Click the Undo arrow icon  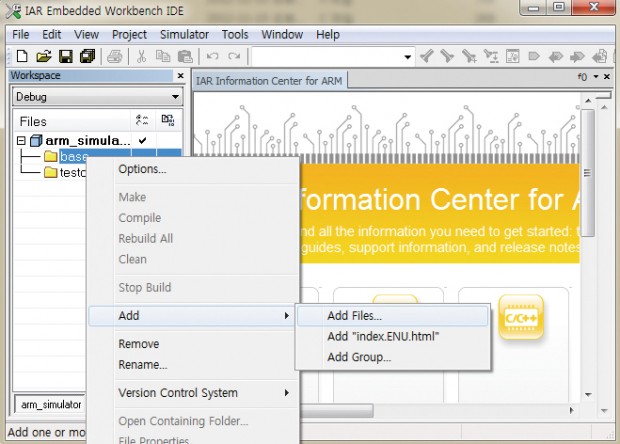pos(212,56)
